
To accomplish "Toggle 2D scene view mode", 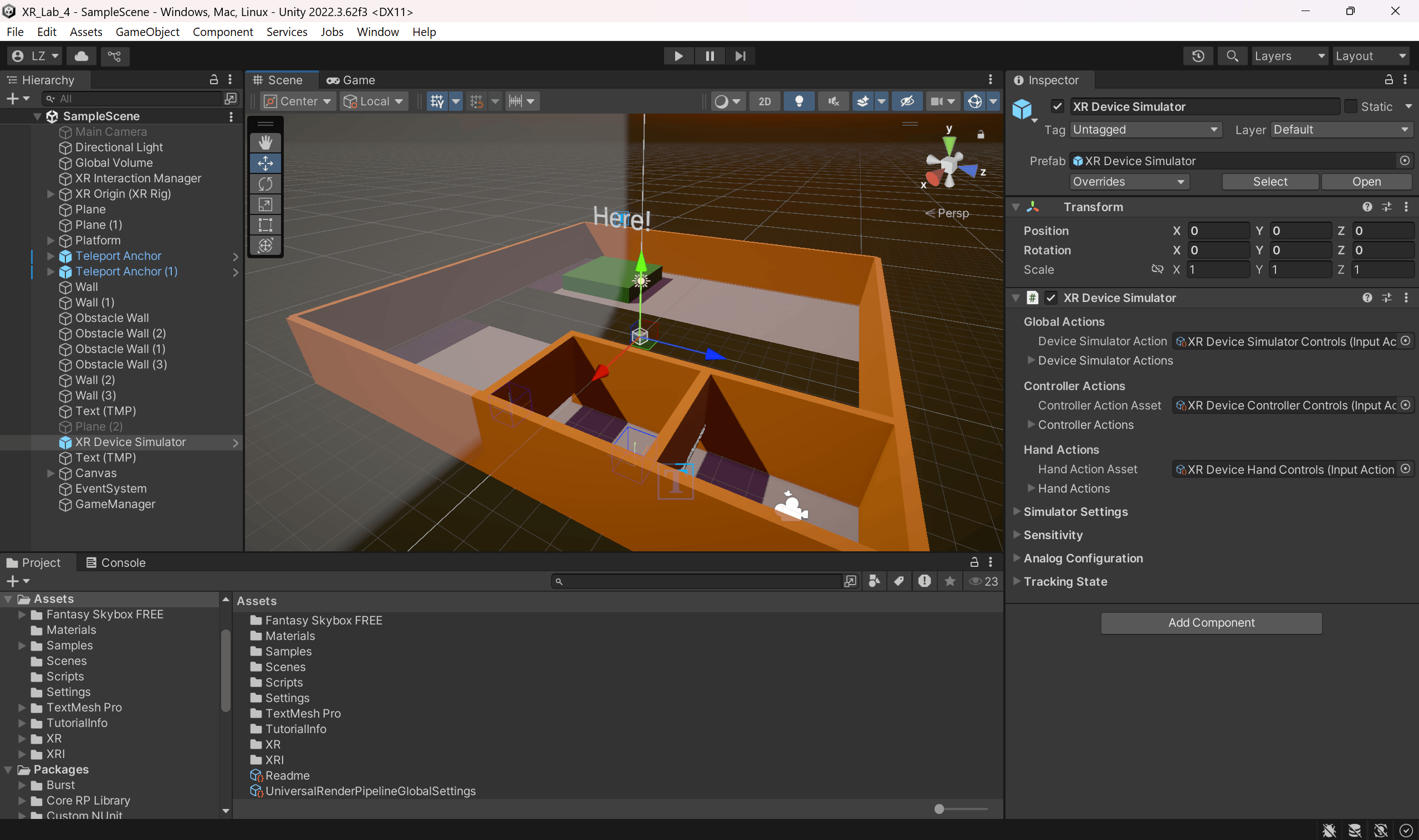I will click(764, 101).
